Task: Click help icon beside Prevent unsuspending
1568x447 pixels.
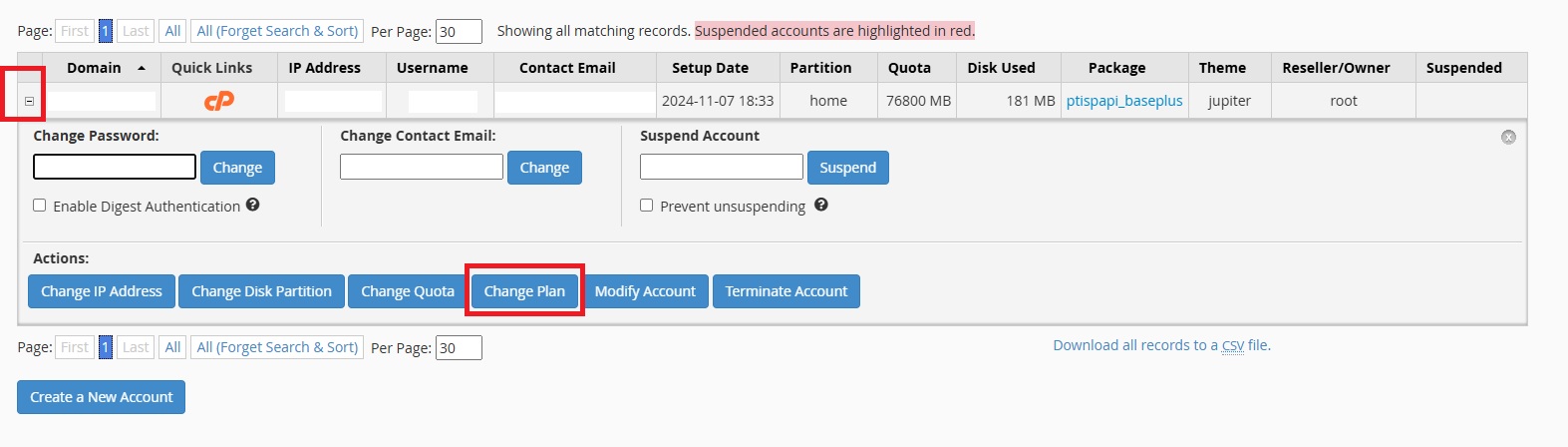Action: pos(821,205)
